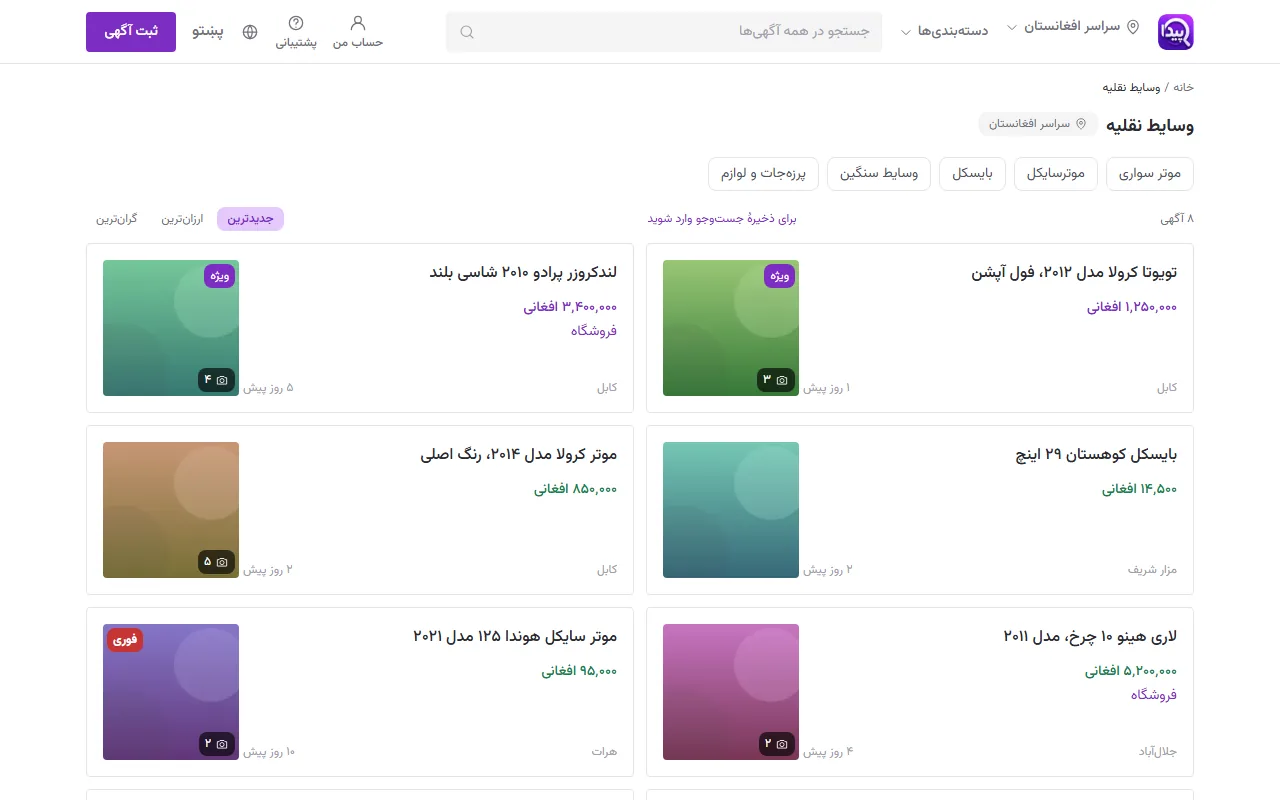Image resolution: width=1280 pixels, height=800 pixels.
Task: Click فروشگاه label on Hino truck listing
Action: [1154, 695]
